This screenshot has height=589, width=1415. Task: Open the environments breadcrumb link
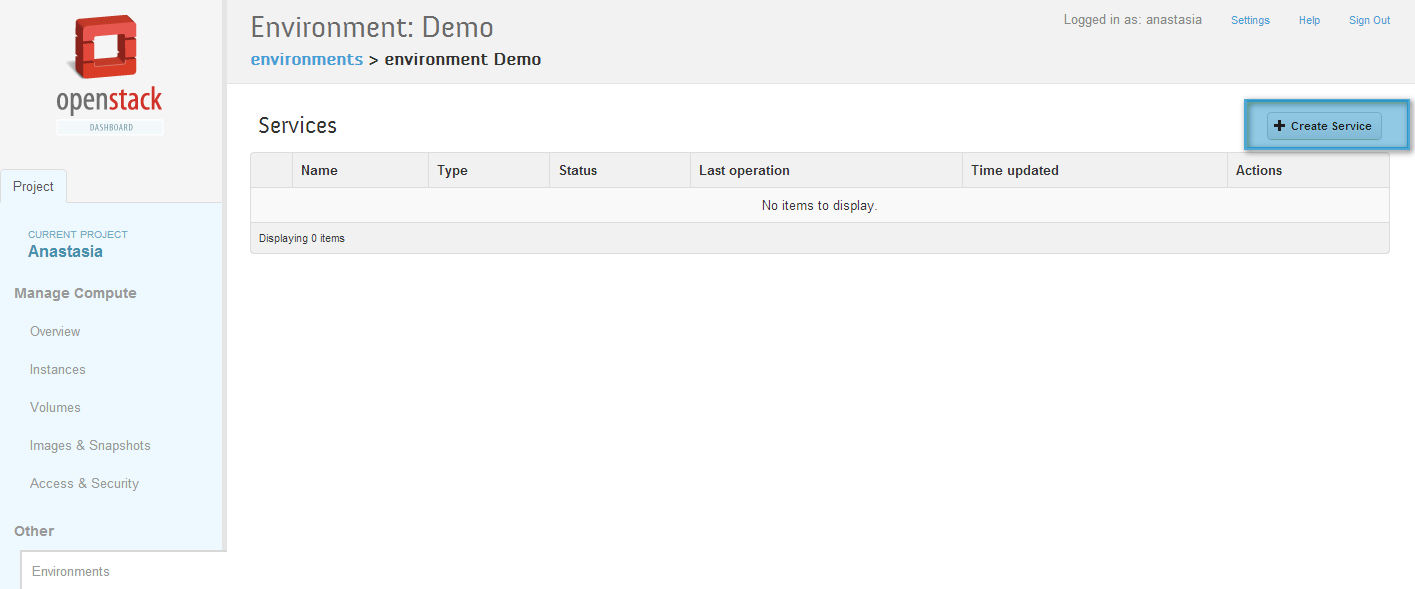pos(307,59)
